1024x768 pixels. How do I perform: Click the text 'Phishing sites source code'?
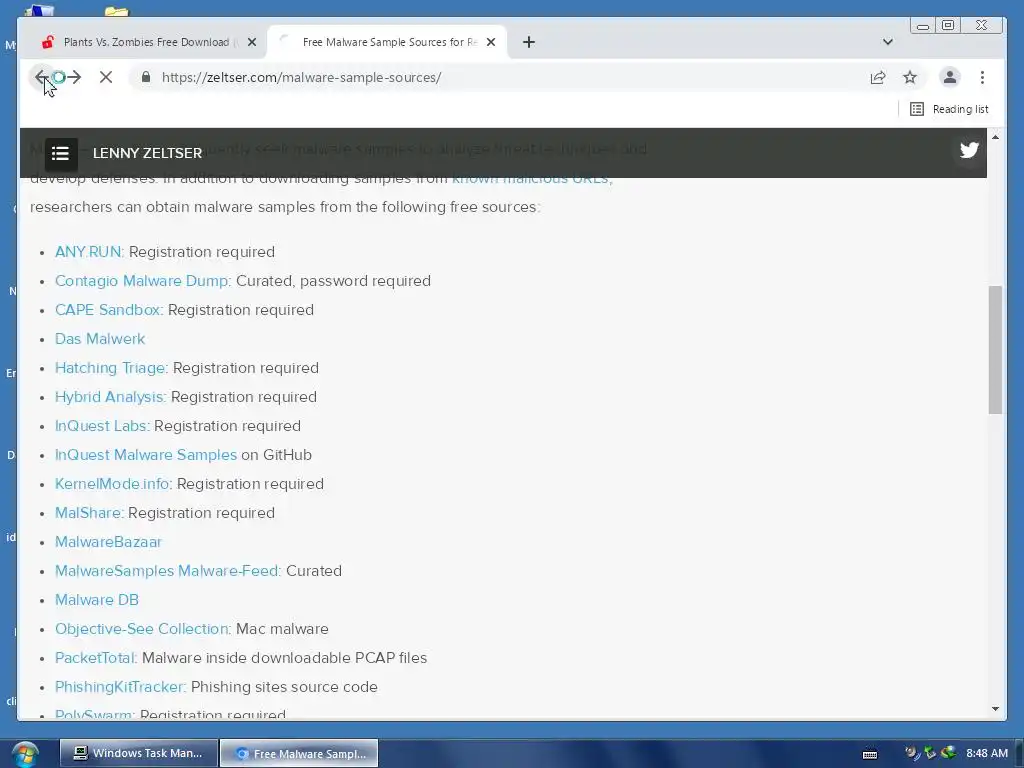[284, 687]
